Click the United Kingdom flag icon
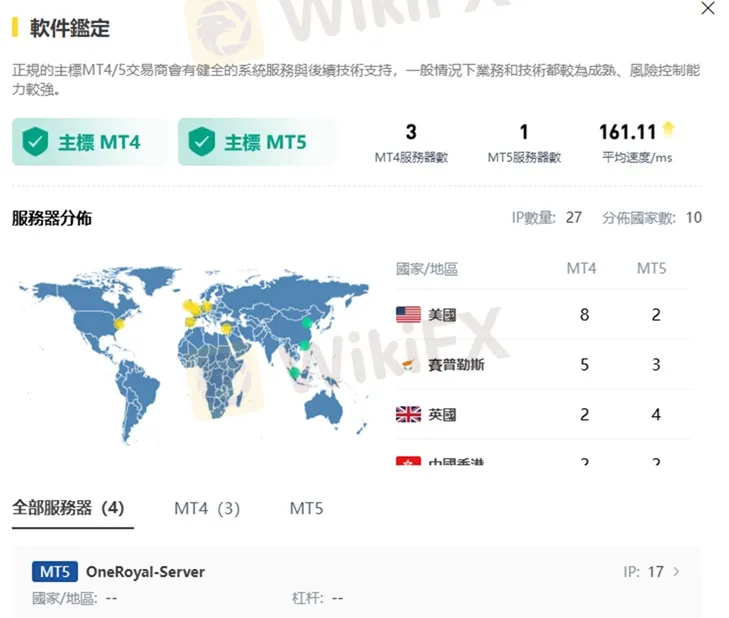 [x=408, y=414]
